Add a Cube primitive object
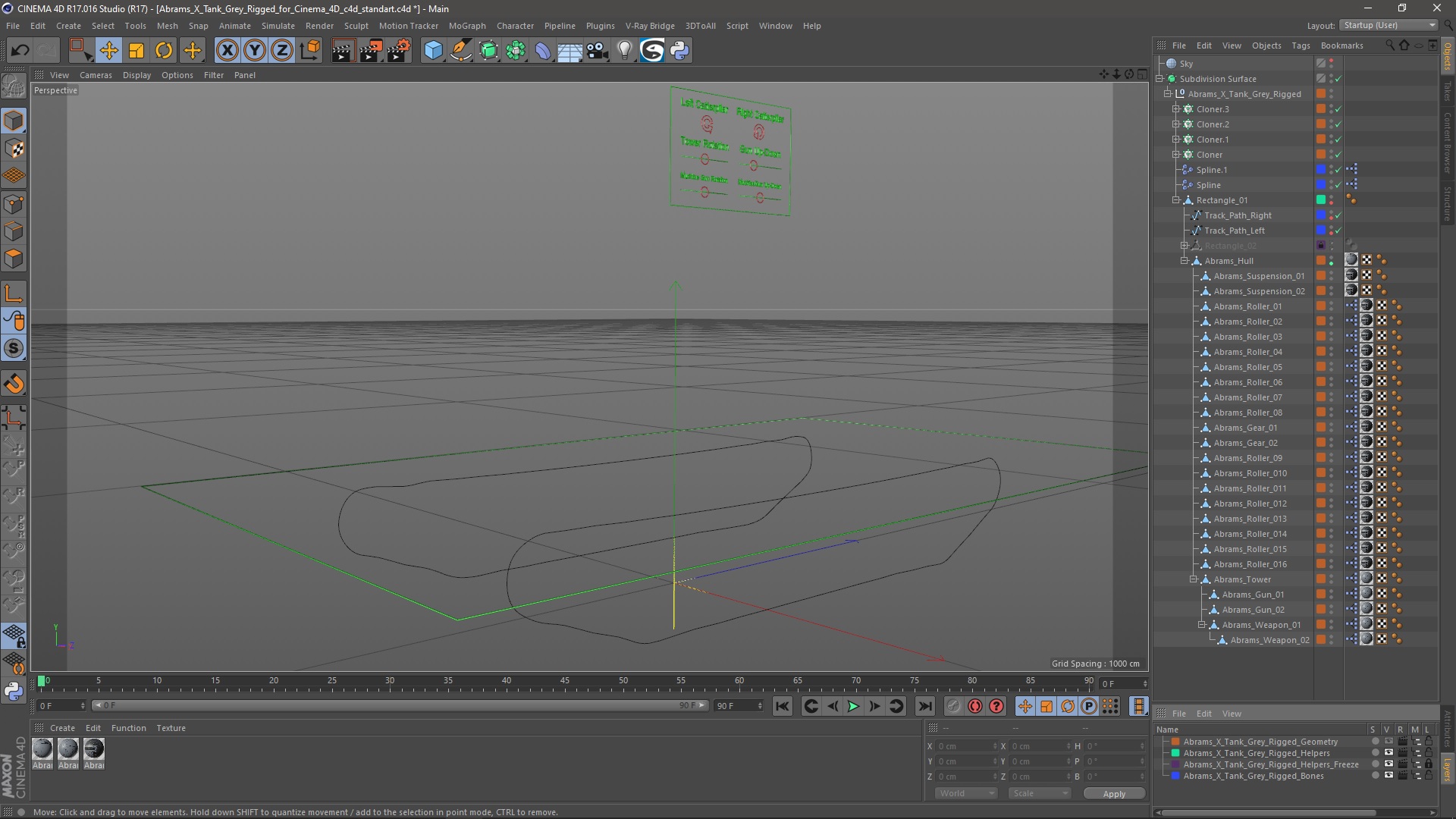Screen dimensions: 1456x819 (x=433, y=51)
